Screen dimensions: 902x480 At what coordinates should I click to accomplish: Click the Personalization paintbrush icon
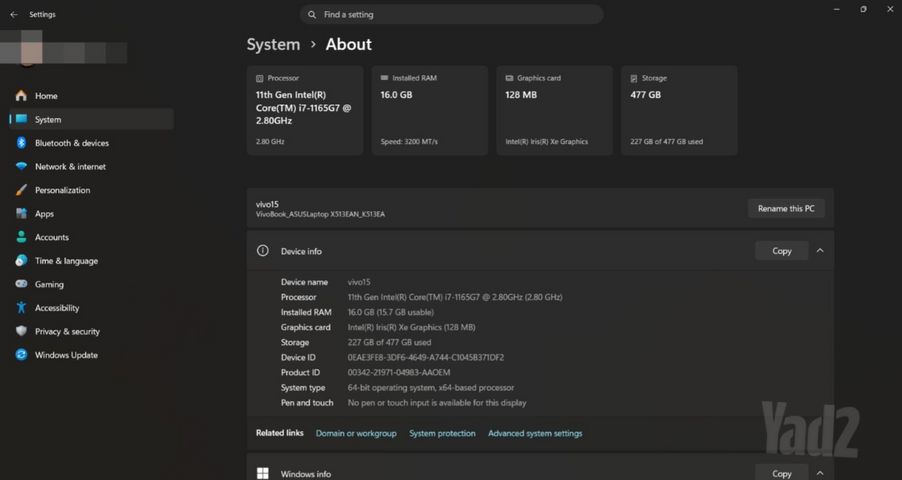click(x=21, y=190)
